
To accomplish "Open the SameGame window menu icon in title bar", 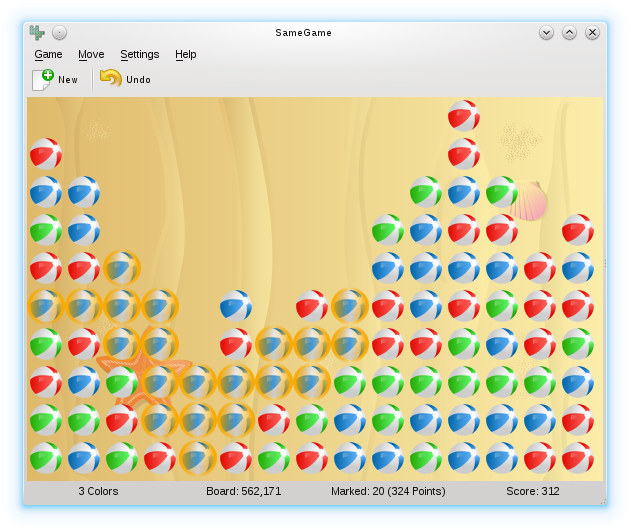I will tap(37, 33).
